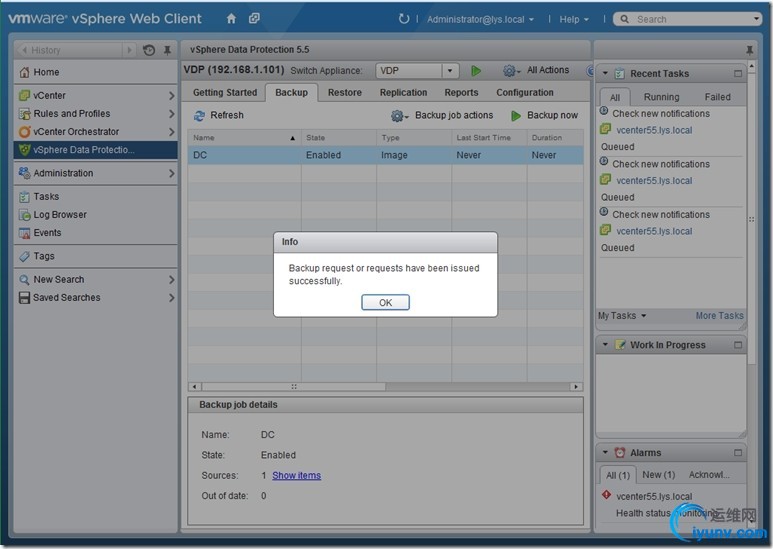Click the Alarms clock icon
773x549 pixels.
(x=619, y=452)
